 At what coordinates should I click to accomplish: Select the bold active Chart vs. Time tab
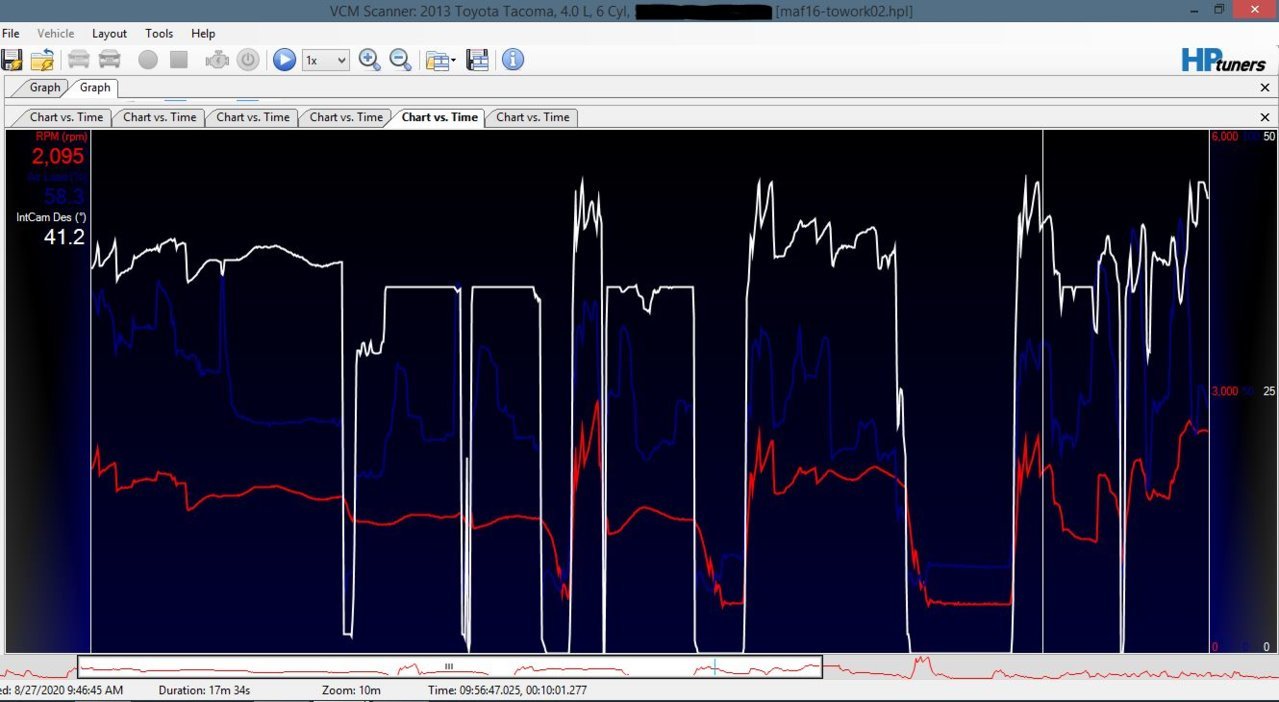[439, 117]
